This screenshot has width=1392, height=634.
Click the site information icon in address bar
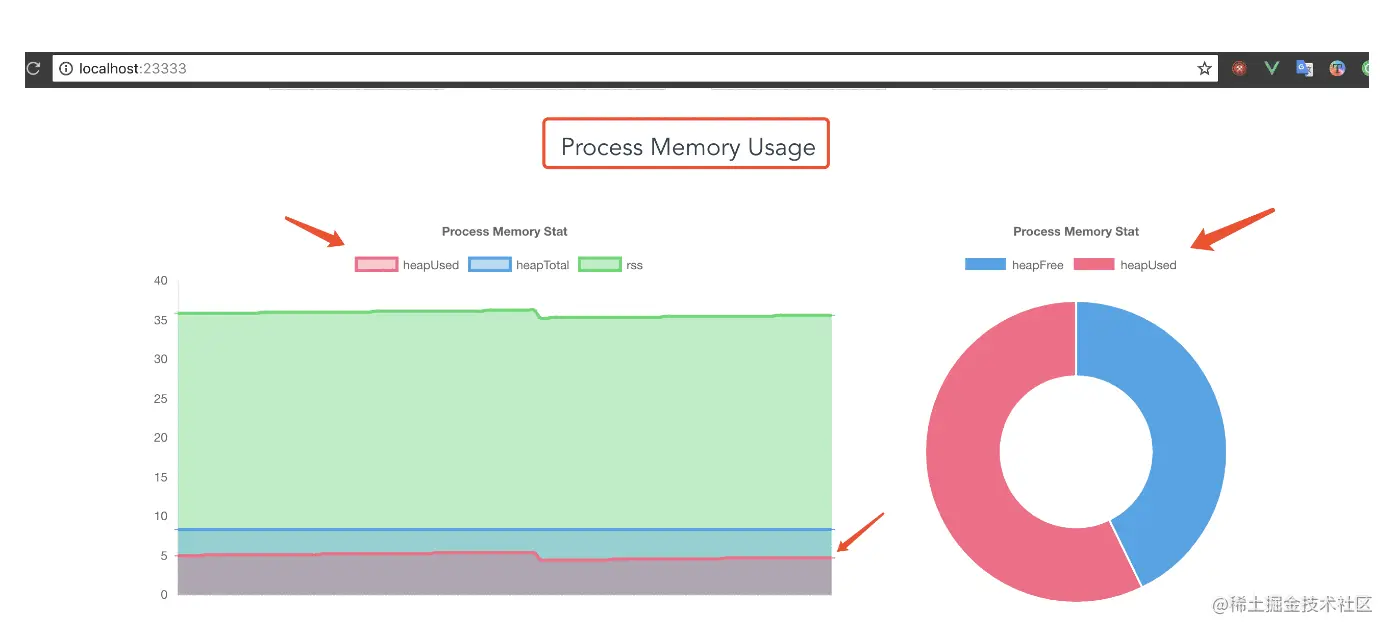[66, 69]
